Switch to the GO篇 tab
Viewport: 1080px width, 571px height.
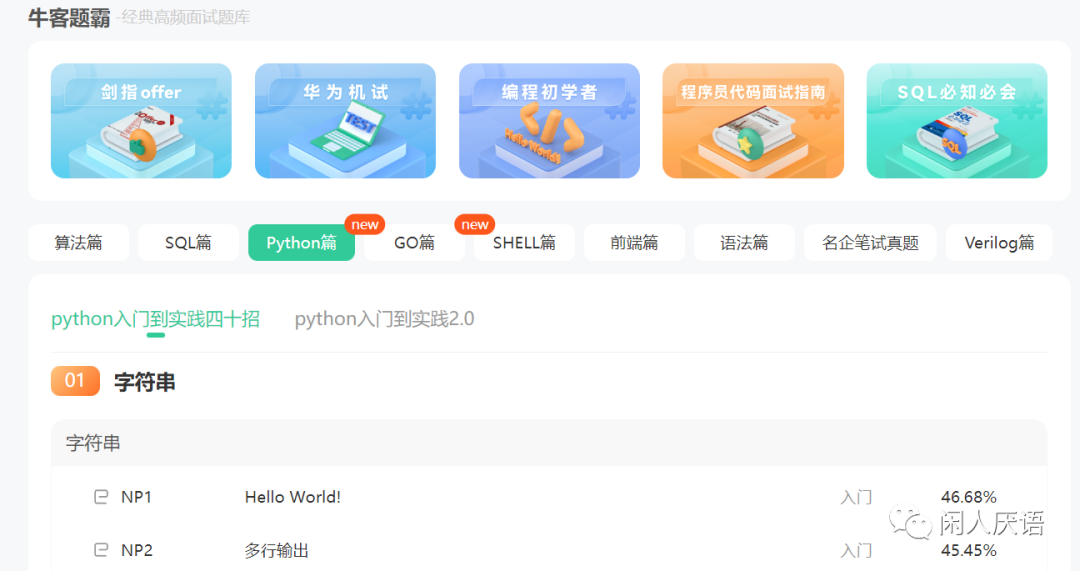click(414, 242)
